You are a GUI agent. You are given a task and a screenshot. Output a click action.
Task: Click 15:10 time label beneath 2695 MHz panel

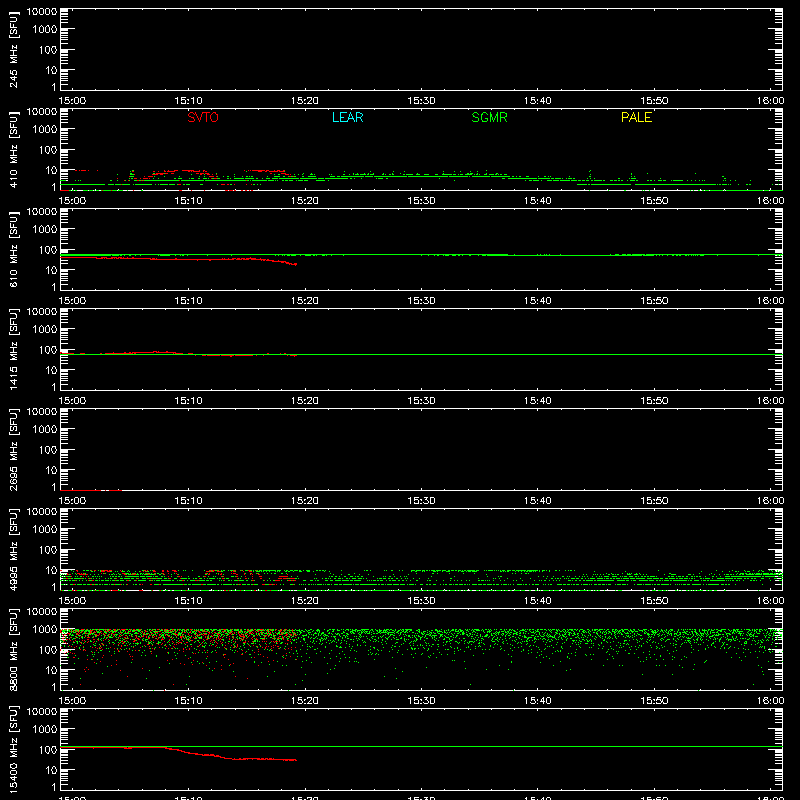[188, 501]
